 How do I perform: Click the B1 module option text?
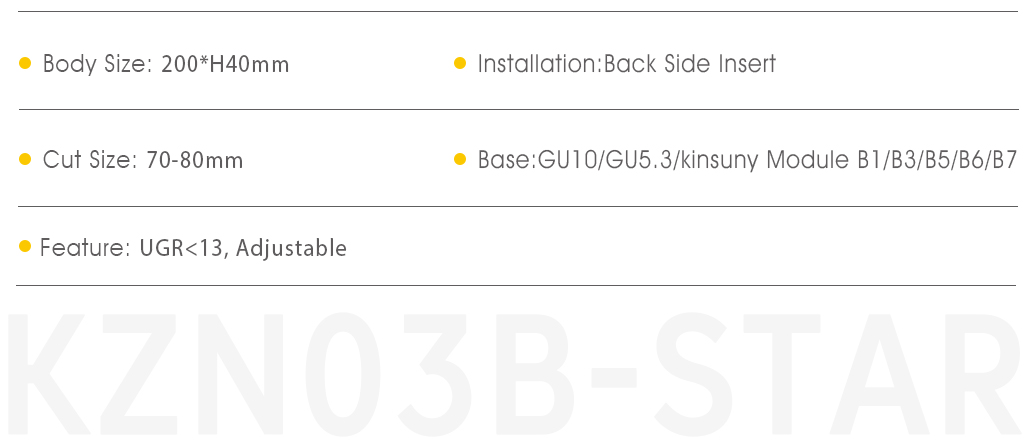coord(870,160)
